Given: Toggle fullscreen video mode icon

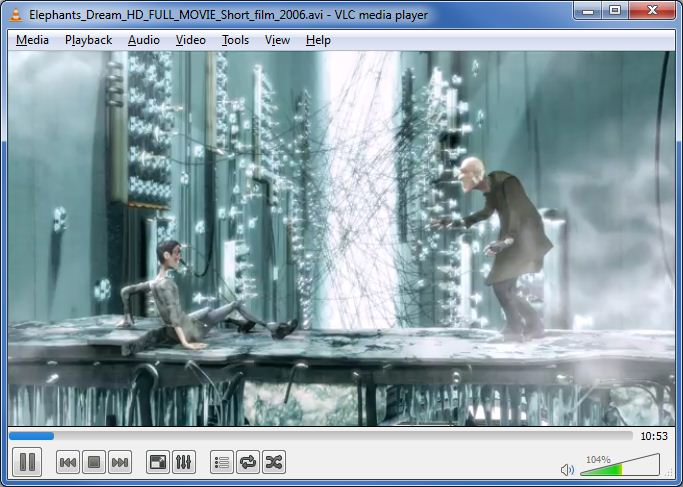Looking at the screenshot, I should (158, 462).
